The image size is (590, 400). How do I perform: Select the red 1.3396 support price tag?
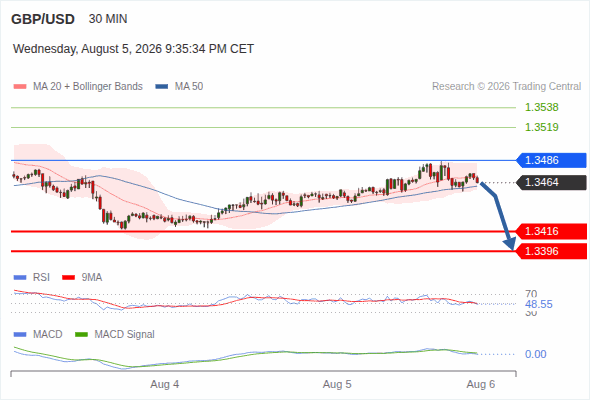[x=551, y=251]
